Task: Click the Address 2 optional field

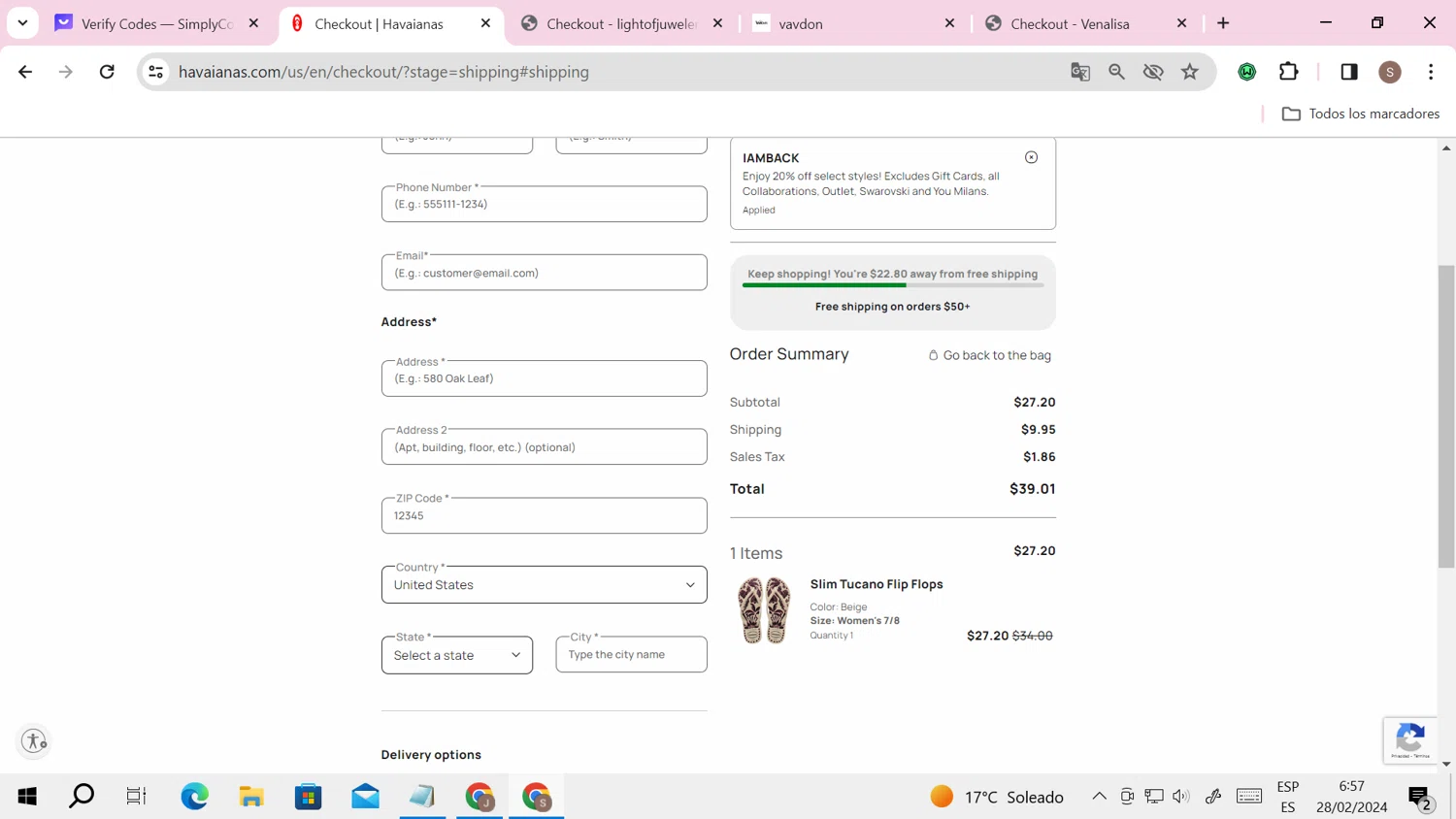Action: click(x=545, y=447)
